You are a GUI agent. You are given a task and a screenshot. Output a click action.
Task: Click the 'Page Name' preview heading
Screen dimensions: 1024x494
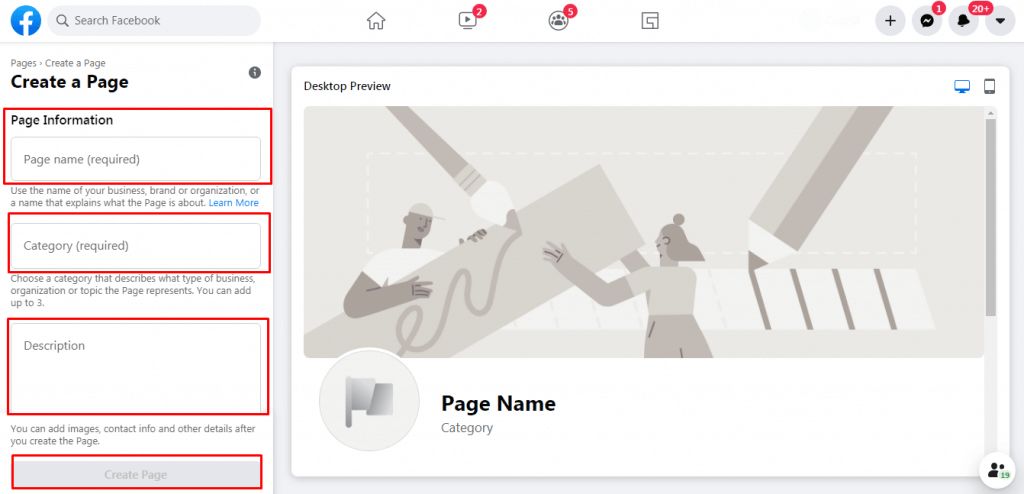(x=498, y=403)
